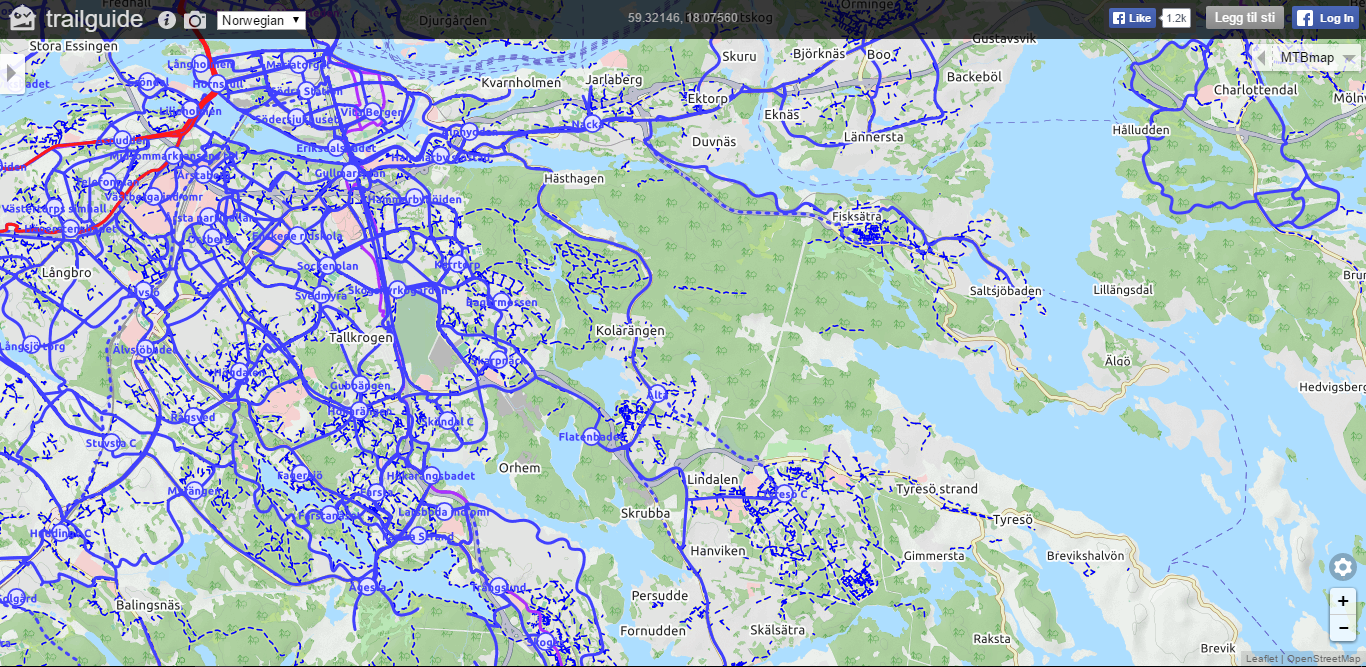
Task: Open the info icon in header
Action: coord(167,20)
